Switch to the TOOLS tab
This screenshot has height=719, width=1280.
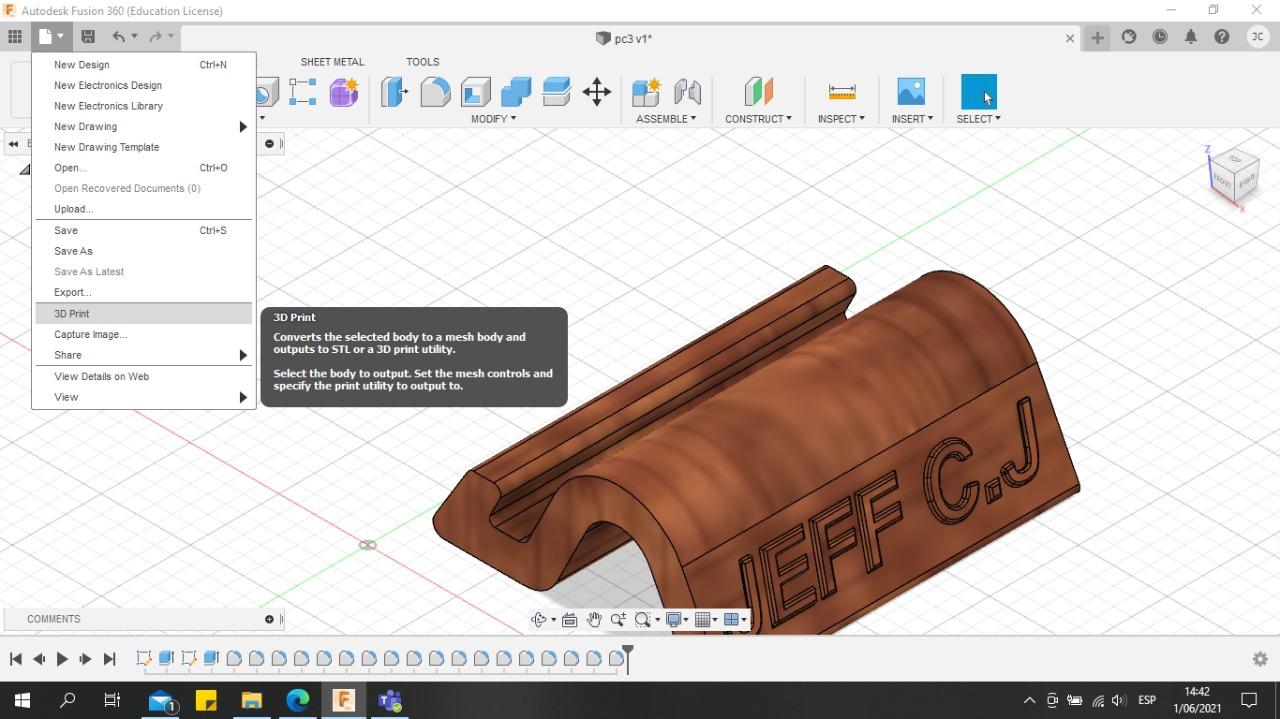coord(423,62)
